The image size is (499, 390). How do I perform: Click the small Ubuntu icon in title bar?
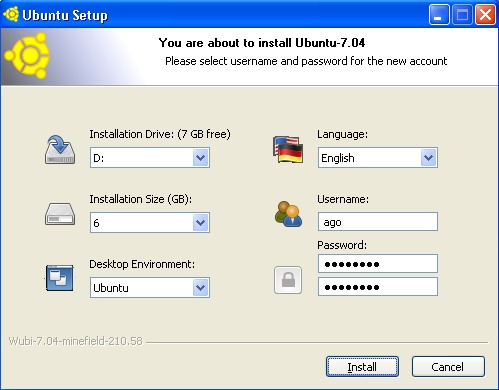11,15
